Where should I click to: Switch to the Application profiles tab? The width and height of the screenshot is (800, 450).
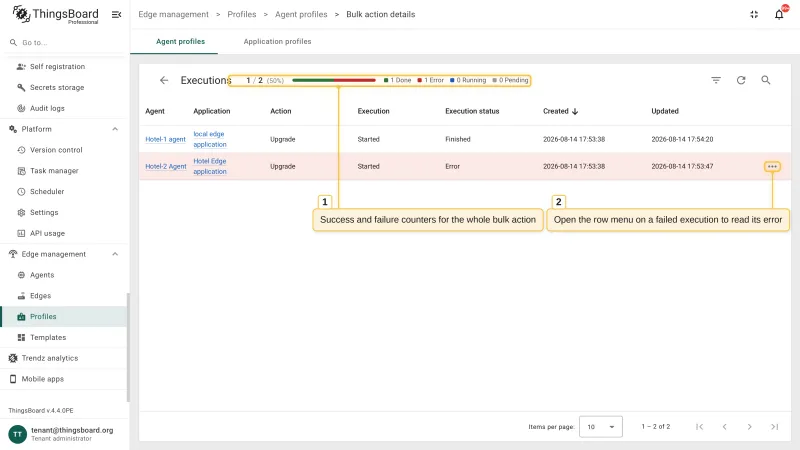coord(277,41)
